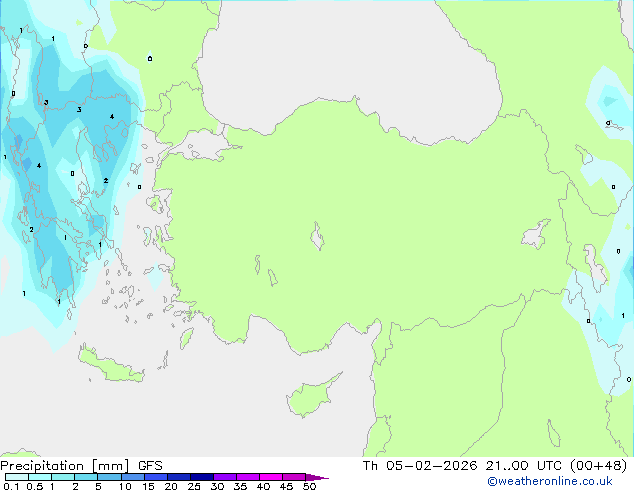Viewport: 634px width, 490px height.
Task: Pick the 5–10 mm legend color swatch
Action: click(x=109, y=477)
